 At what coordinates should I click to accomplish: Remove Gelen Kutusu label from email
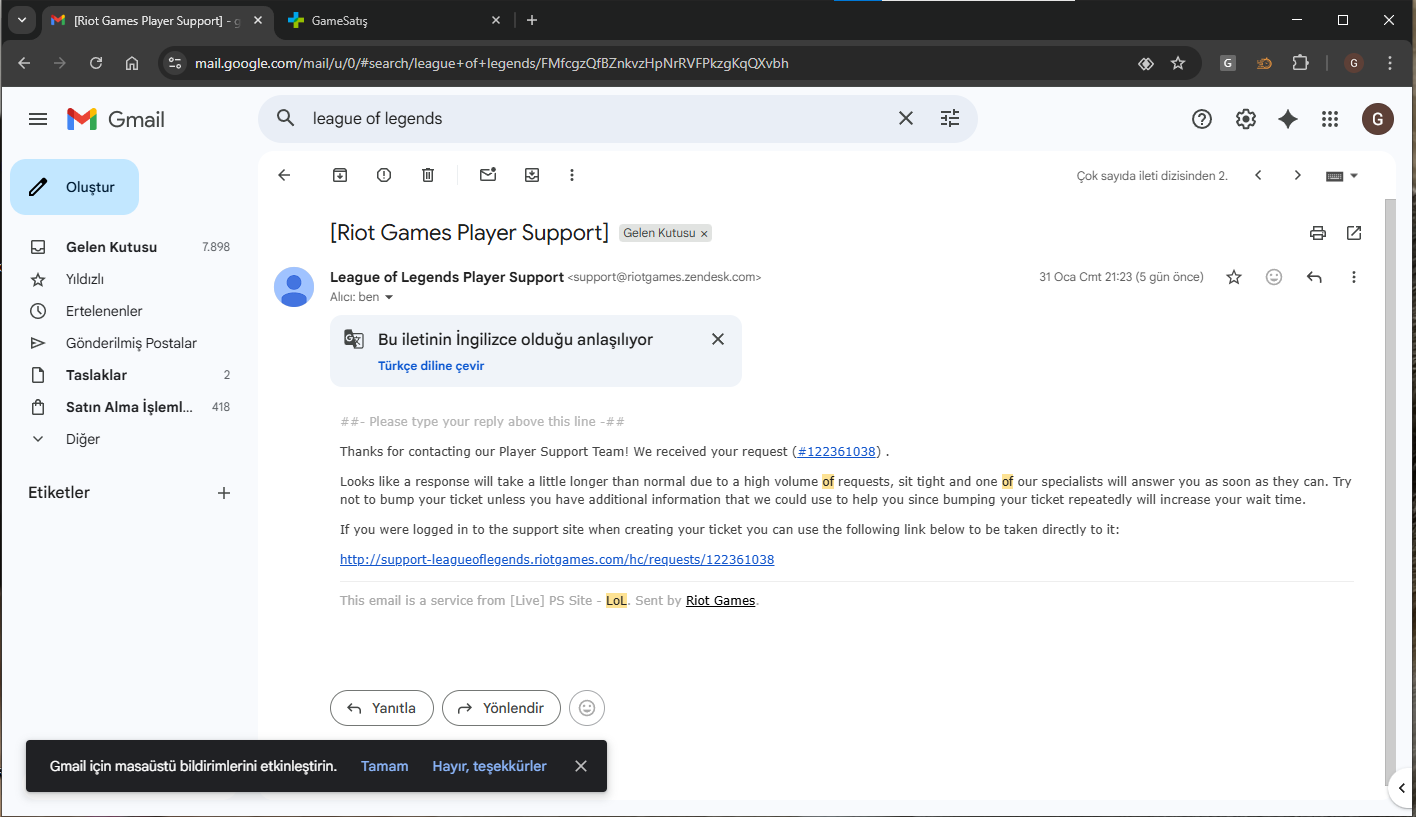[x=704, y=234]
